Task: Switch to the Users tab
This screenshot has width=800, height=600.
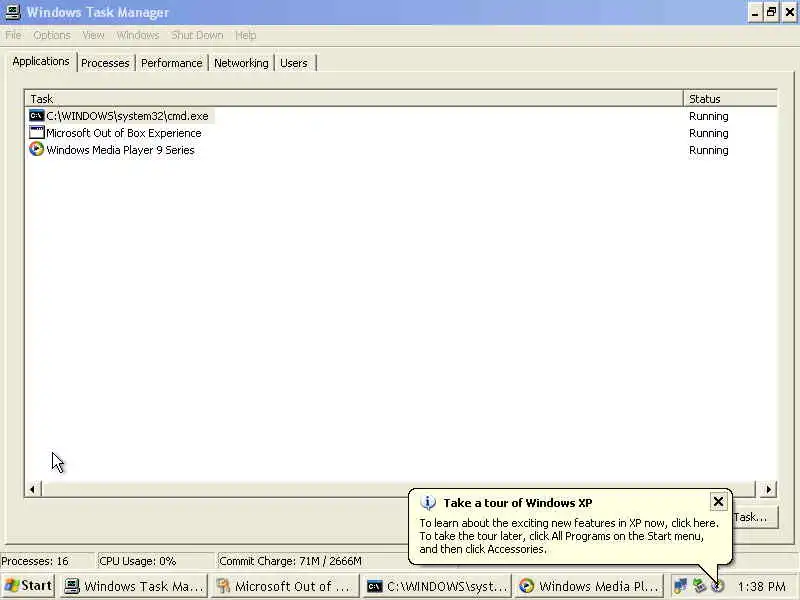Action: click(294, 63)
